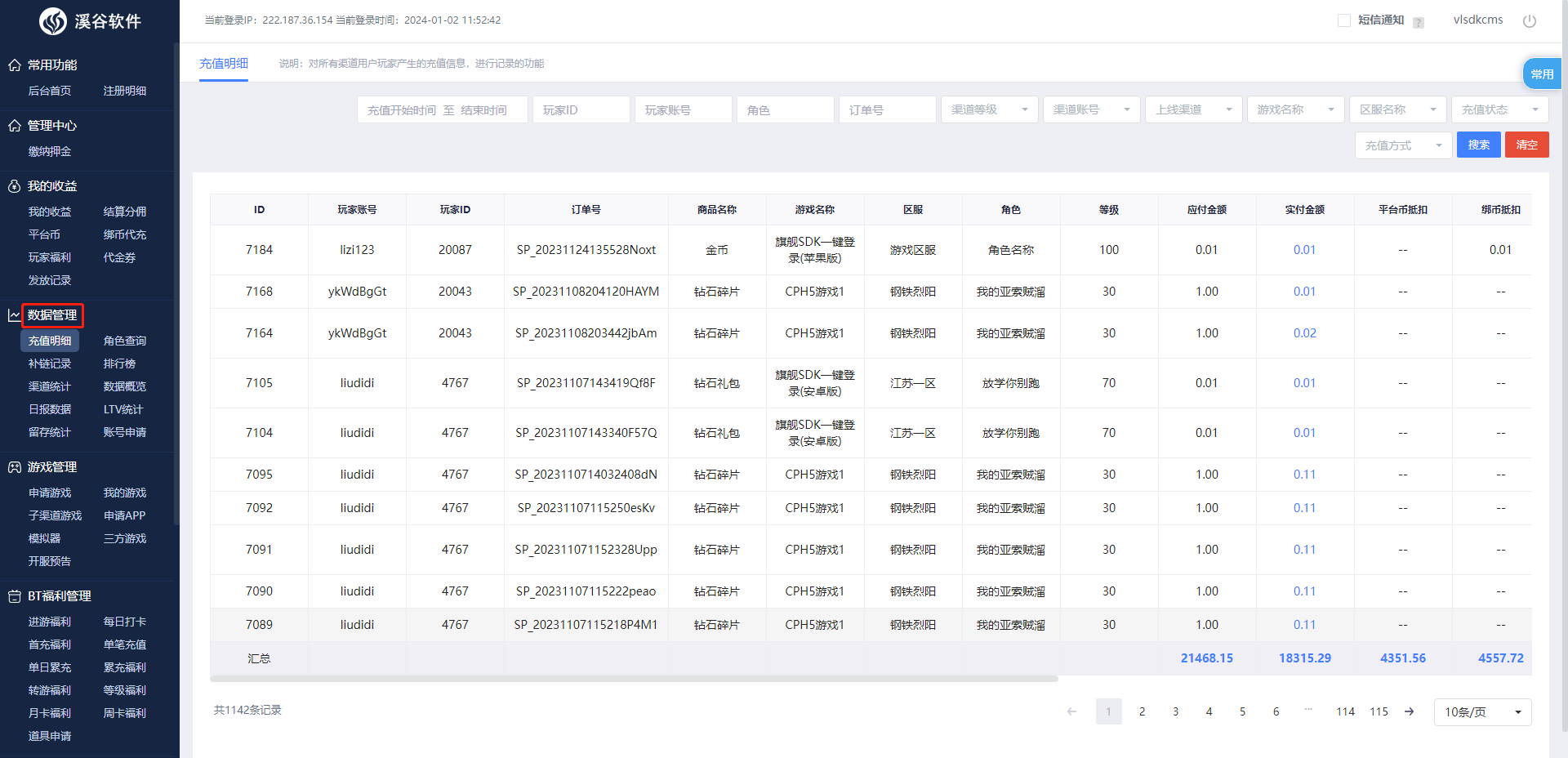Open 后台首页 in the sidebar
The width and height of the screenshot is (1568, 758).
click(50, 91)
